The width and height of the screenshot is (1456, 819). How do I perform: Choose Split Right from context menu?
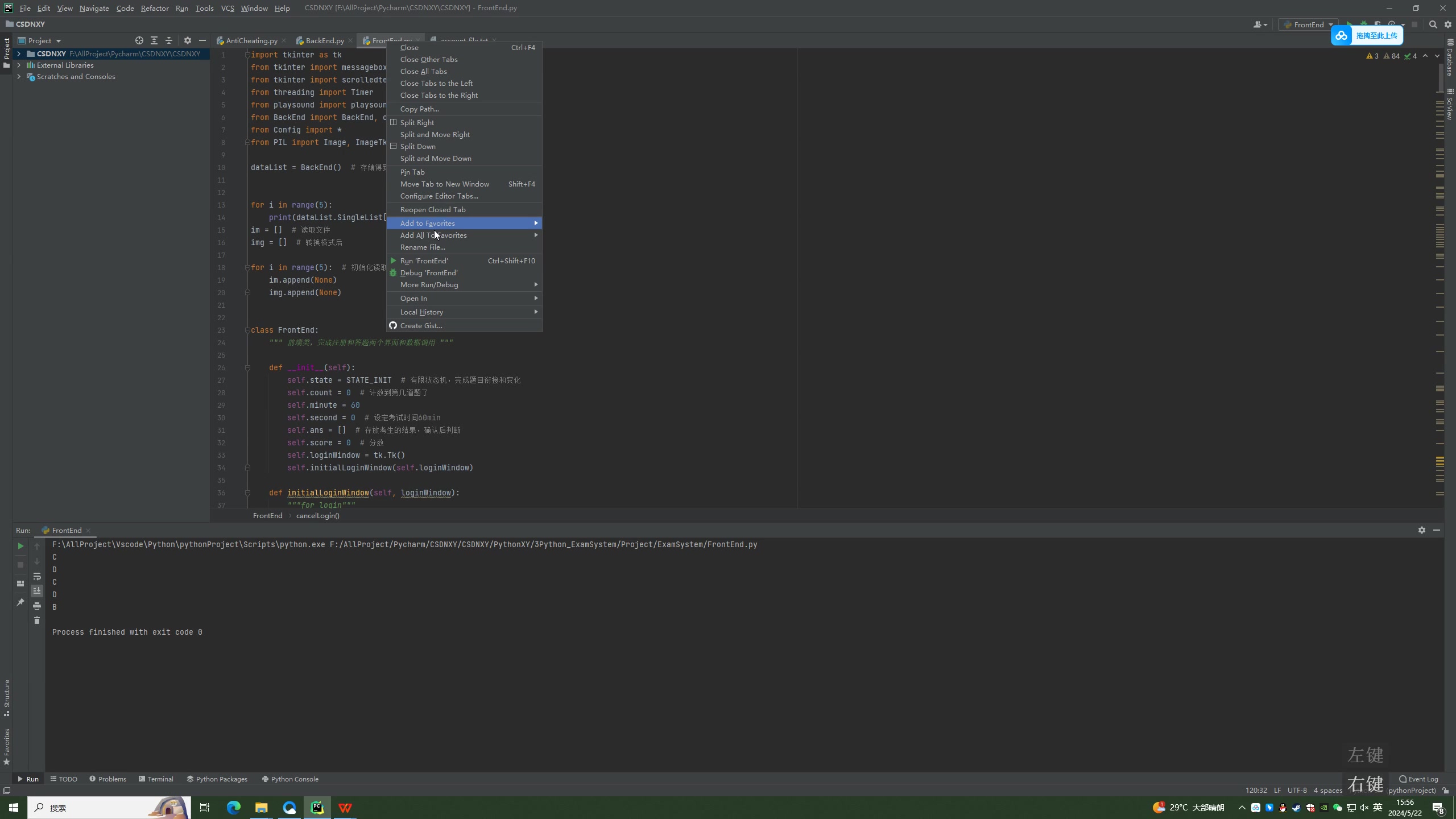417,123
